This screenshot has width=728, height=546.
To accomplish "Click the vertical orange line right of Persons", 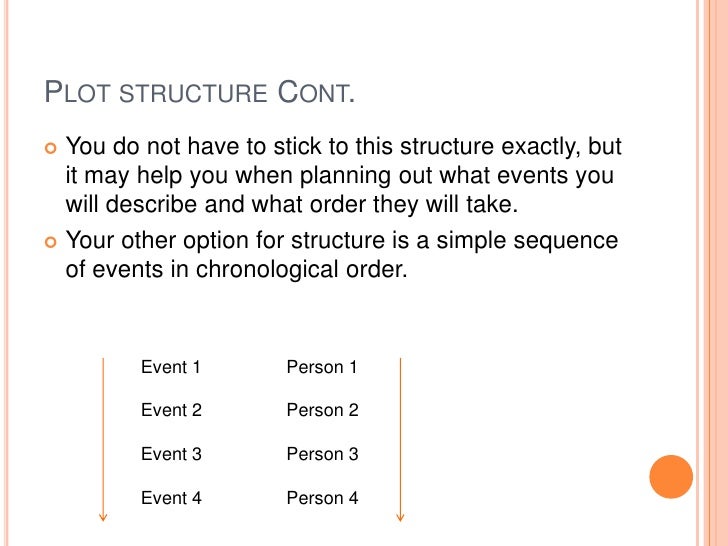I will [x=400, y=436].
